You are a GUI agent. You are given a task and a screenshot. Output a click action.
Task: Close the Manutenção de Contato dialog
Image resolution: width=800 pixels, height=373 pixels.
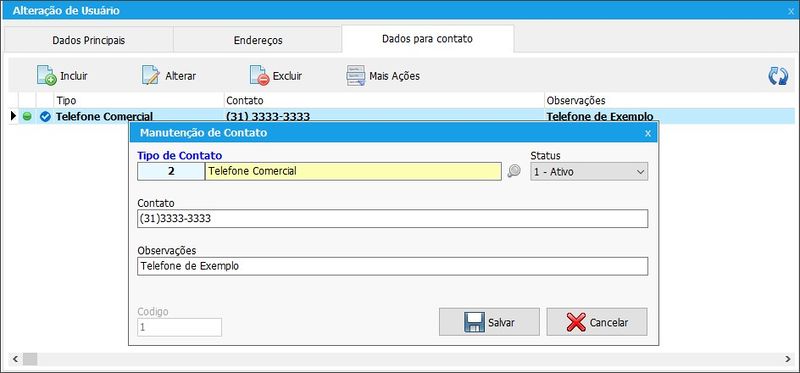(x=648, y=134)
